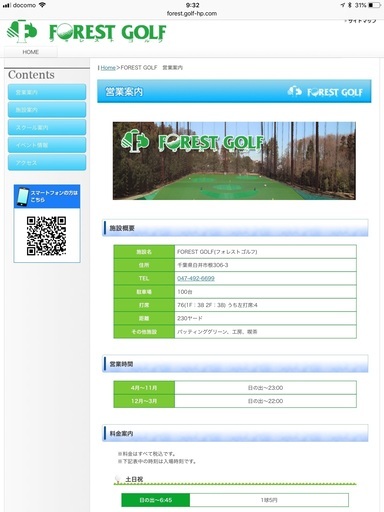Open 施設案内 in the Contents menu
Screen dimensions: 384x512
coord(47,109)
